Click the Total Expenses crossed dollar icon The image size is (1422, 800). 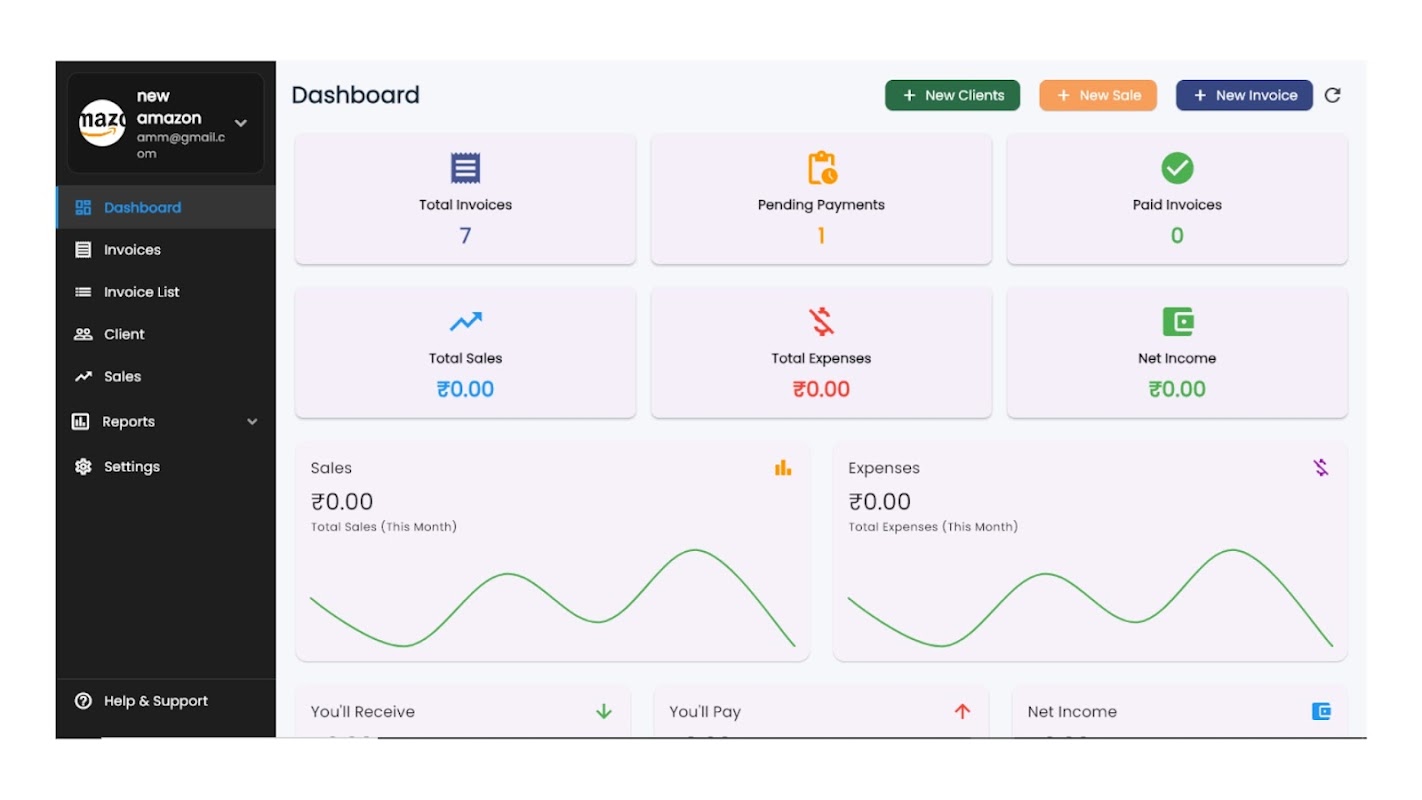821,322
